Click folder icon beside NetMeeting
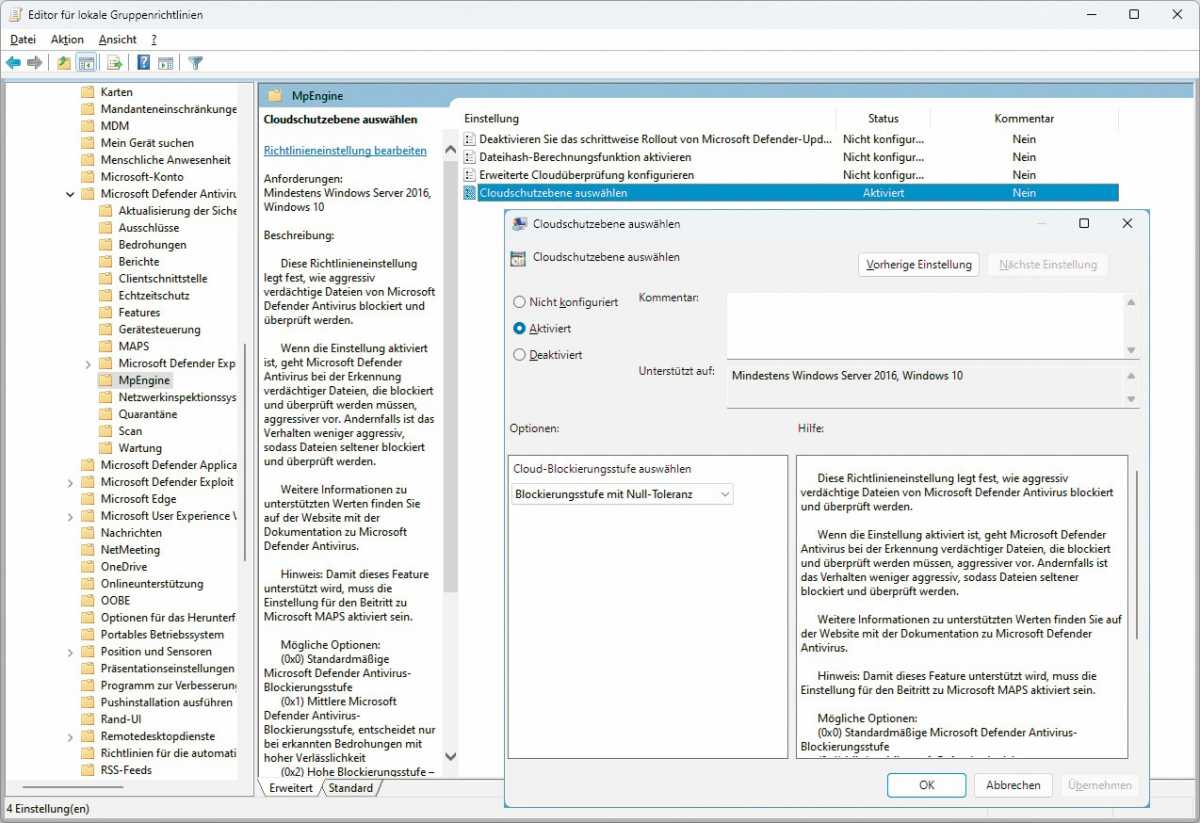The height and width of the screenshot is (823, 1200). click(88, 550)
